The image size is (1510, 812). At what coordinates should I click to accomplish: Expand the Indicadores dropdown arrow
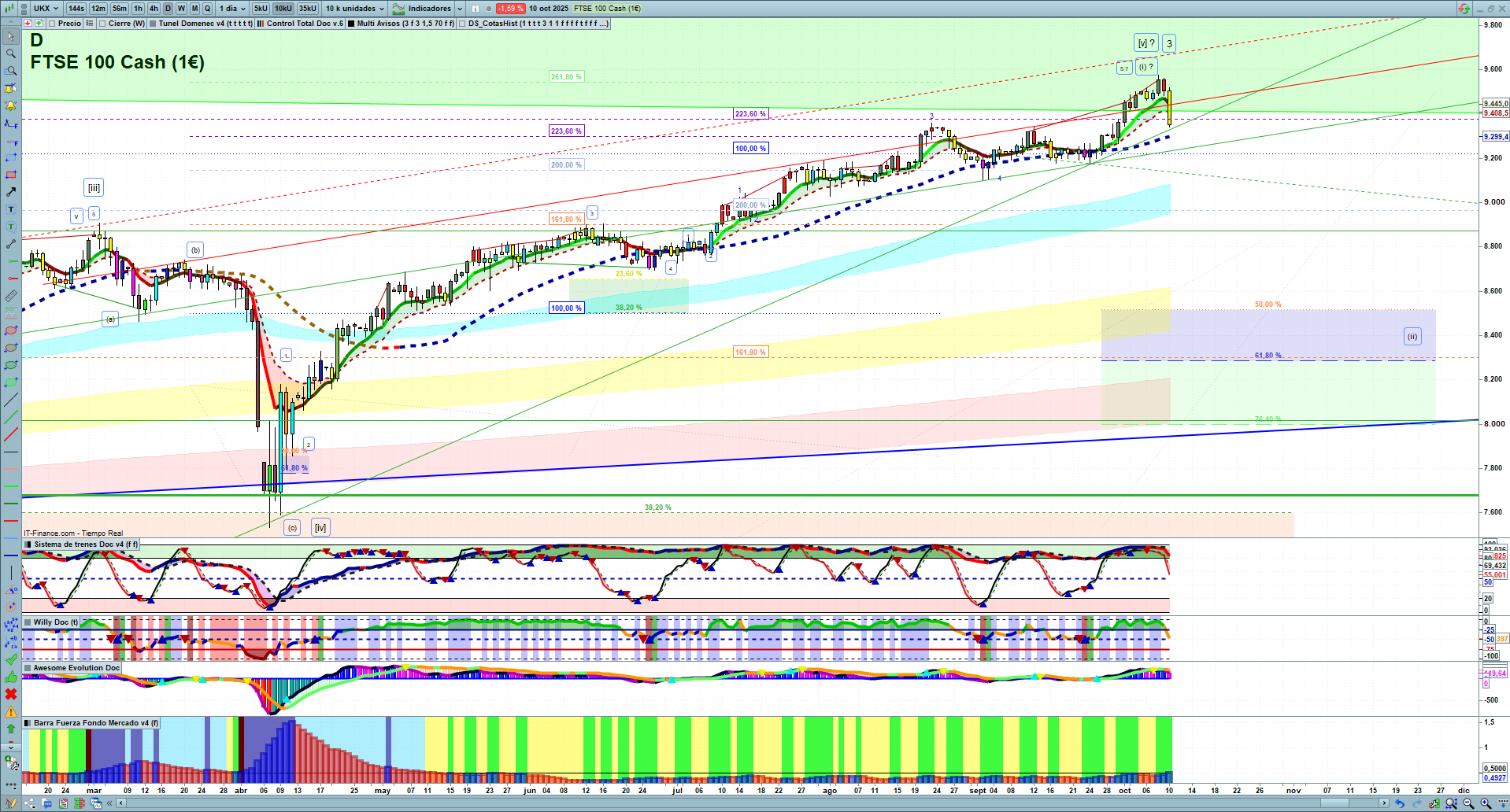coord(460,9)
